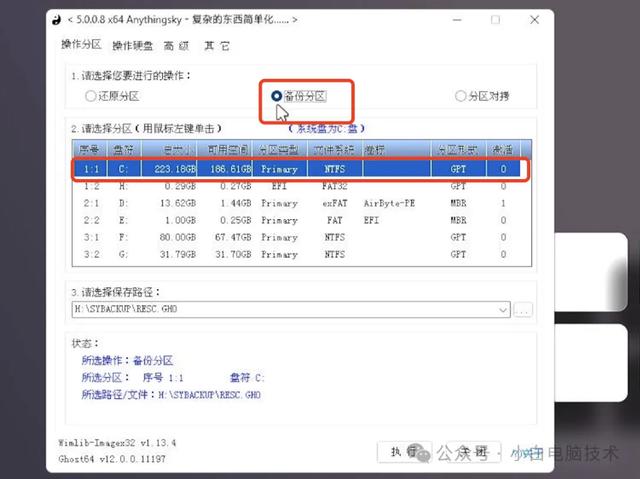Select partition row 3:2 drive G:
This screenshot has width=640, height=479.
pyautogui.click(x=296, y=255)
